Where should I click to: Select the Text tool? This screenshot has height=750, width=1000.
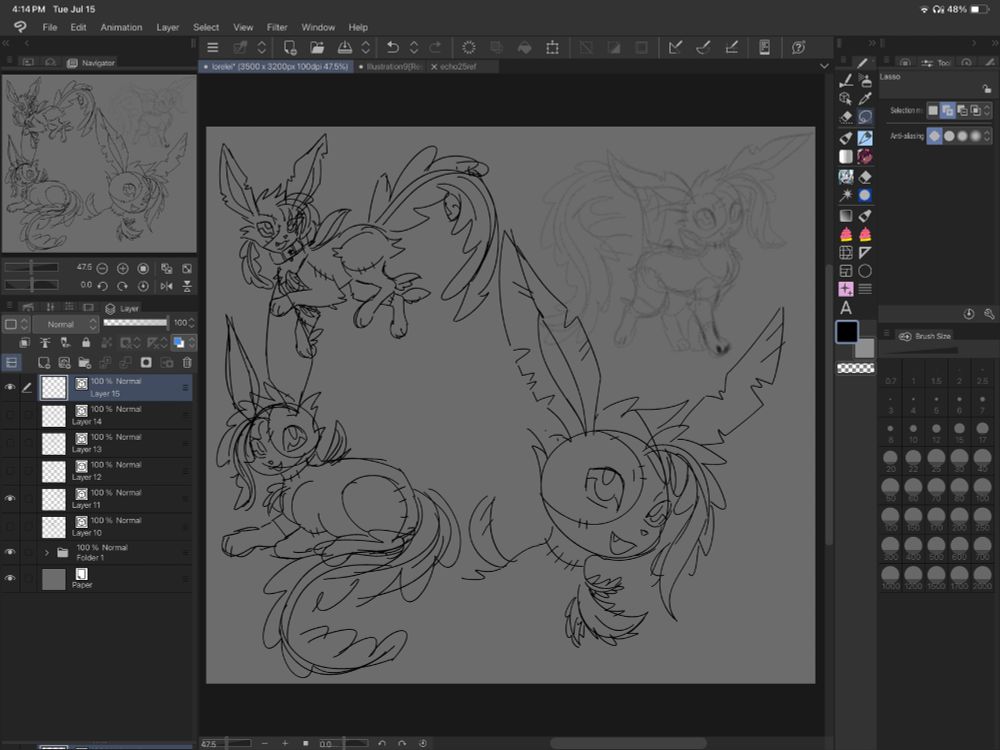coord(846,308)
